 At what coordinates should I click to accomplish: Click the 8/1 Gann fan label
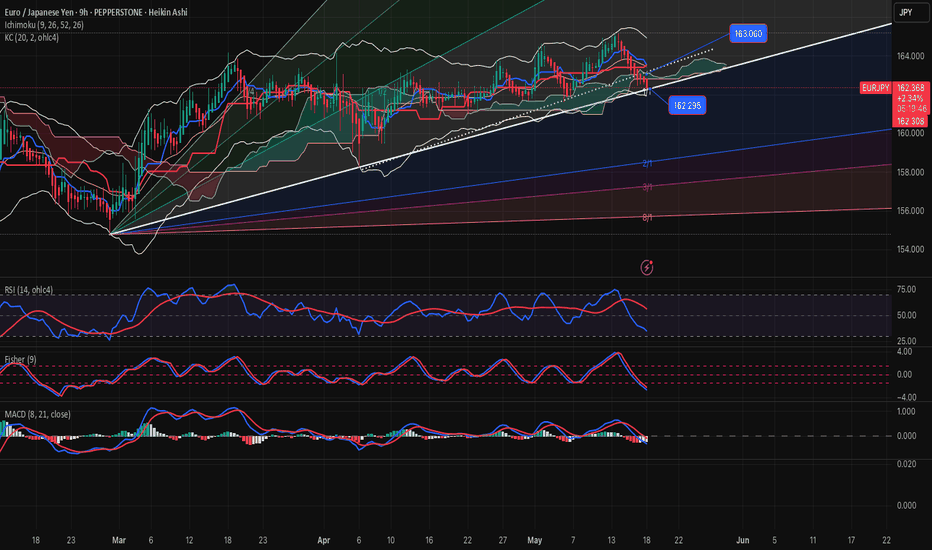[x=647, y=218]
